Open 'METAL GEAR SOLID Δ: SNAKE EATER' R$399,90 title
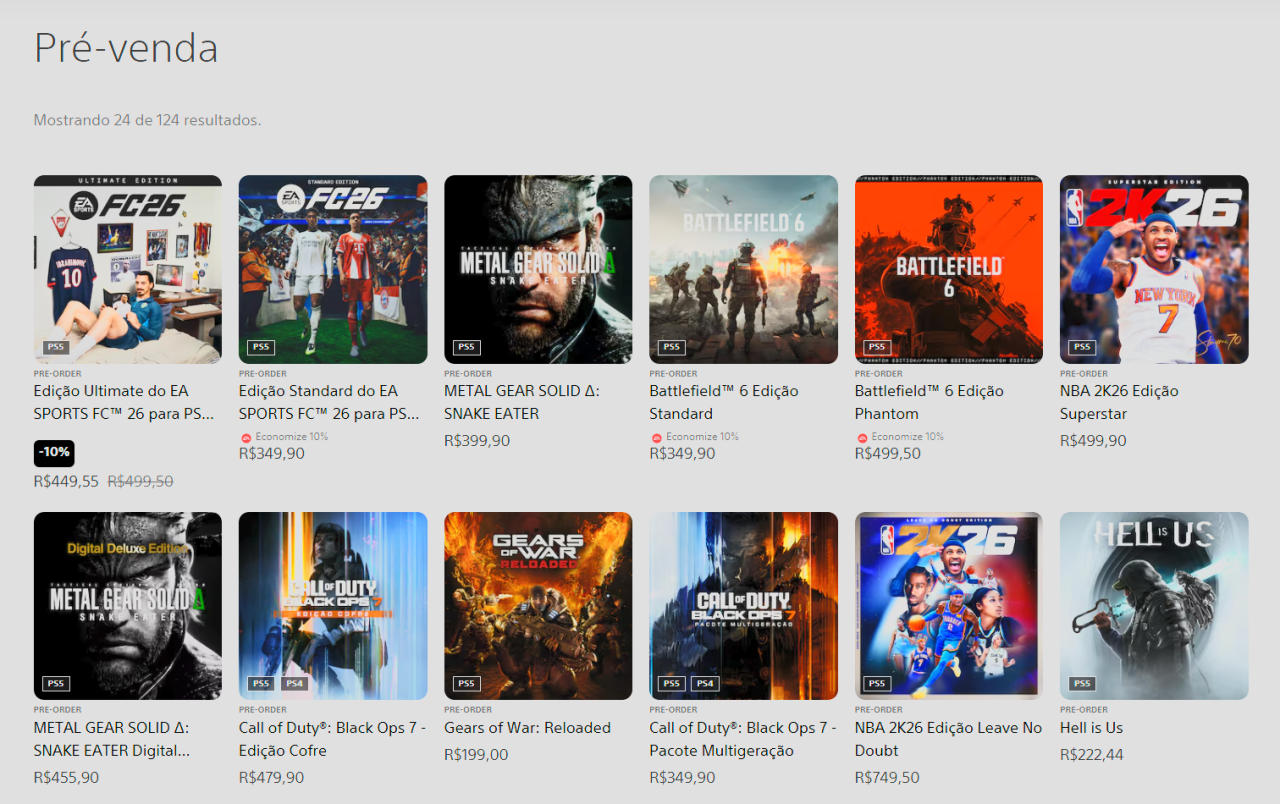 522,402
